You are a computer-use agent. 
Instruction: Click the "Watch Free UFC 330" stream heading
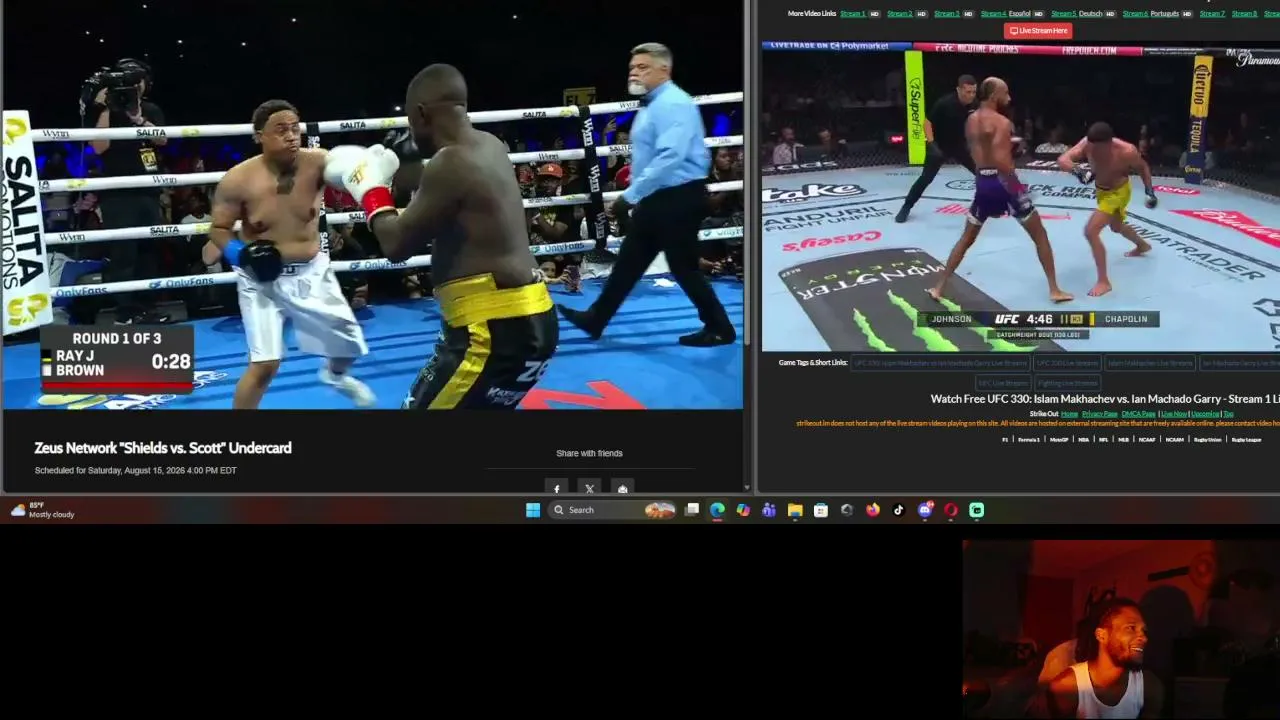click(x=1105, y=399)
